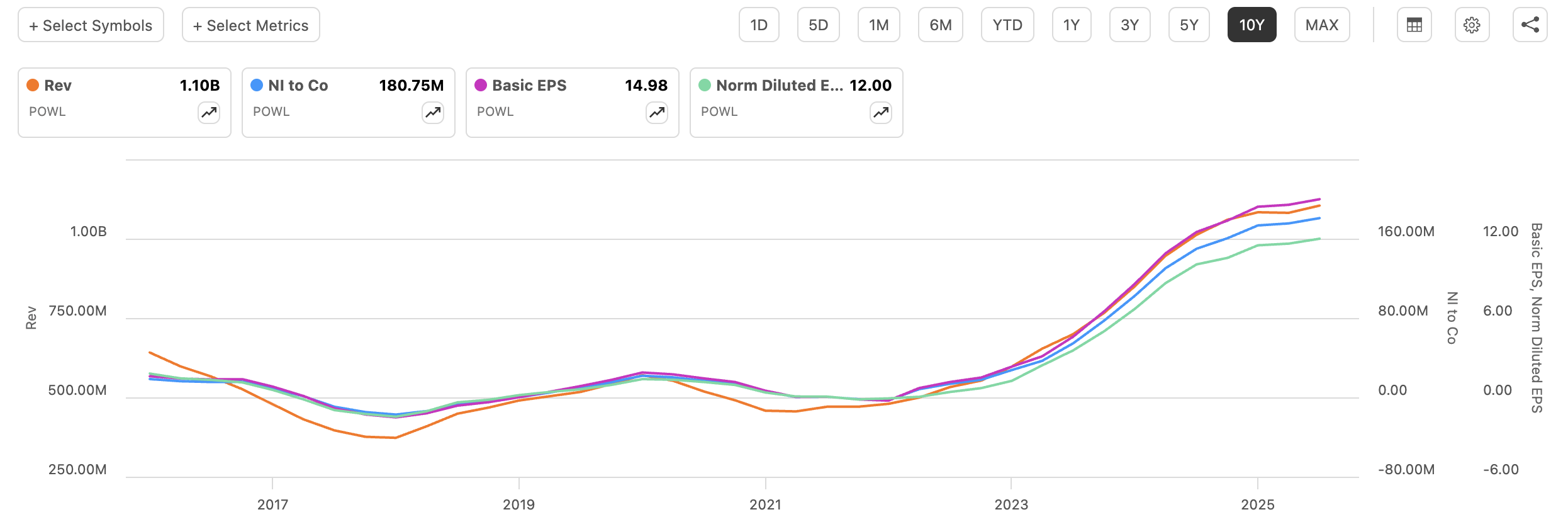Screen dimensions: 1568x529
Task: Click the Basic EPS trend icon
Action: click(x=657, y=113)
